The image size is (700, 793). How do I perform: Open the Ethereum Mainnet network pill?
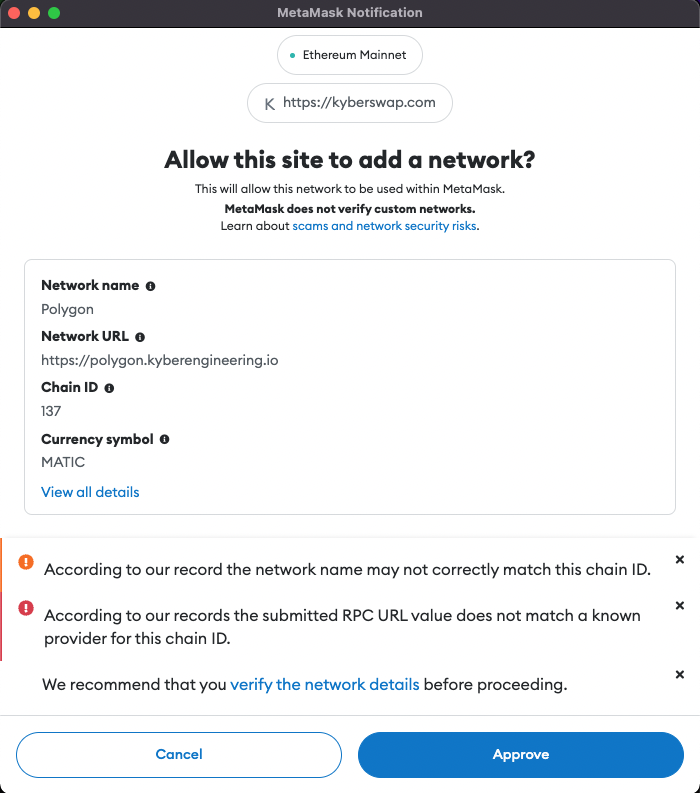pos(350,56)
